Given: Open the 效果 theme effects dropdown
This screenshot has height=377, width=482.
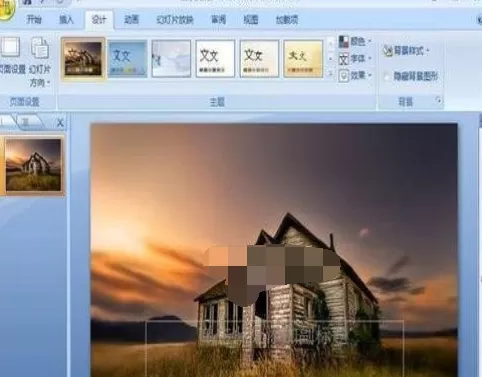Looking at the screenshot, I should [355, 76].
